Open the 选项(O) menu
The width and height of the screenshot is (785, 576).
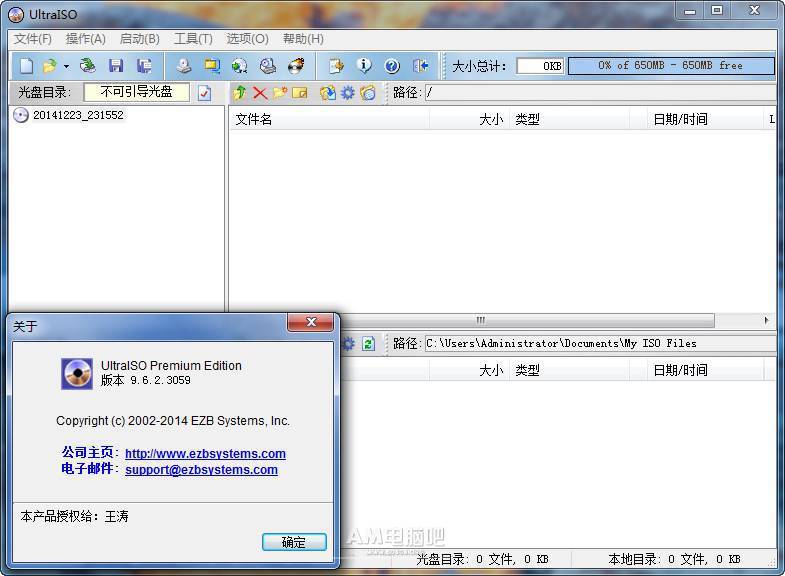coord(247,39)
